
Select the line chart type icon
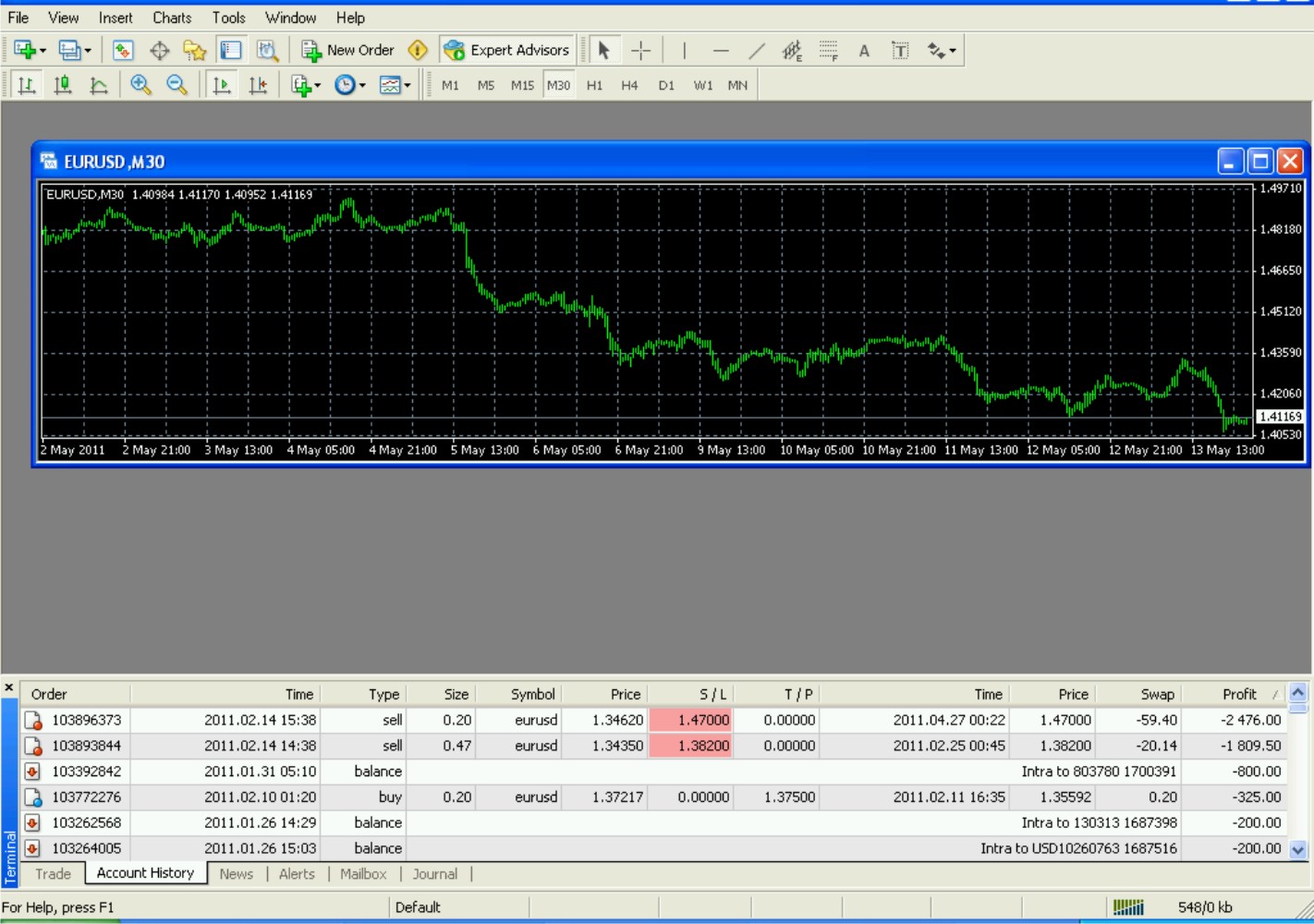point(99,85)
